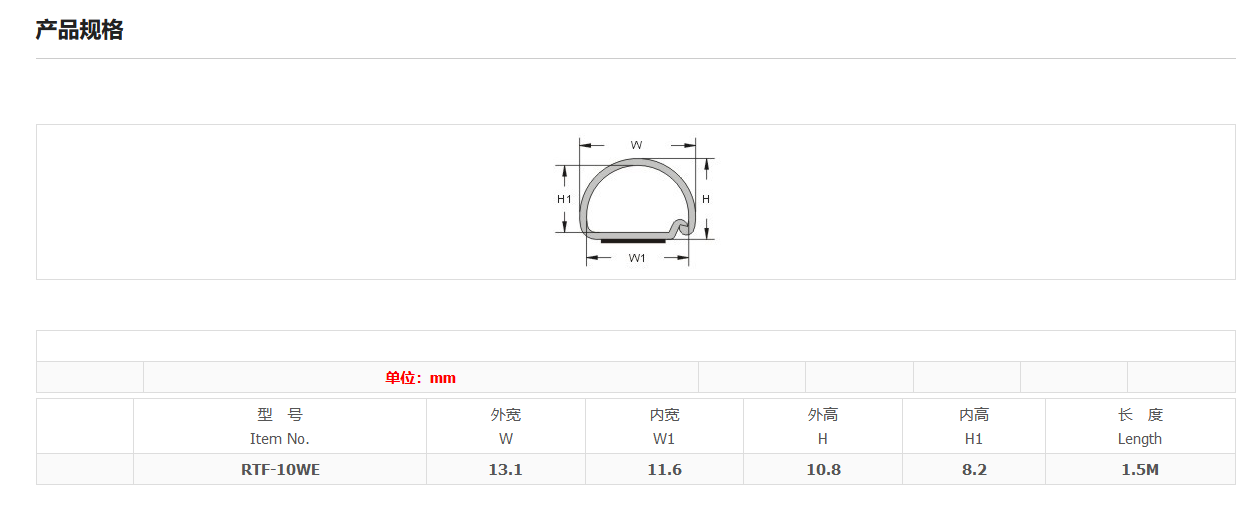This screenshot has height=512, width=1251.
Task: Click the H label right of diagram
Action: coord(706,199)
